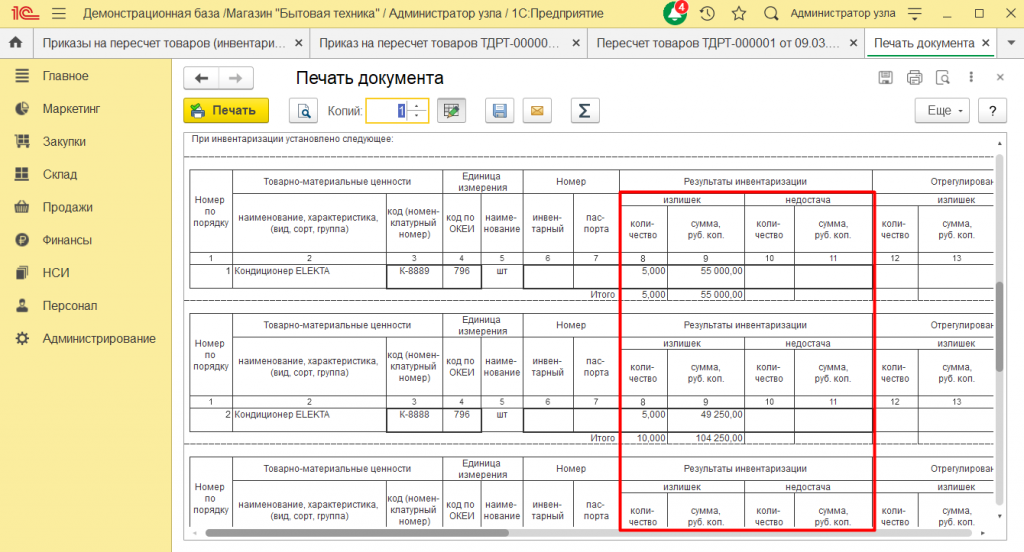This screenshot has width=1024, height=552.
Task: Switch to Приказы на пересчет товаров tab
Action: [x=165, y=43]
